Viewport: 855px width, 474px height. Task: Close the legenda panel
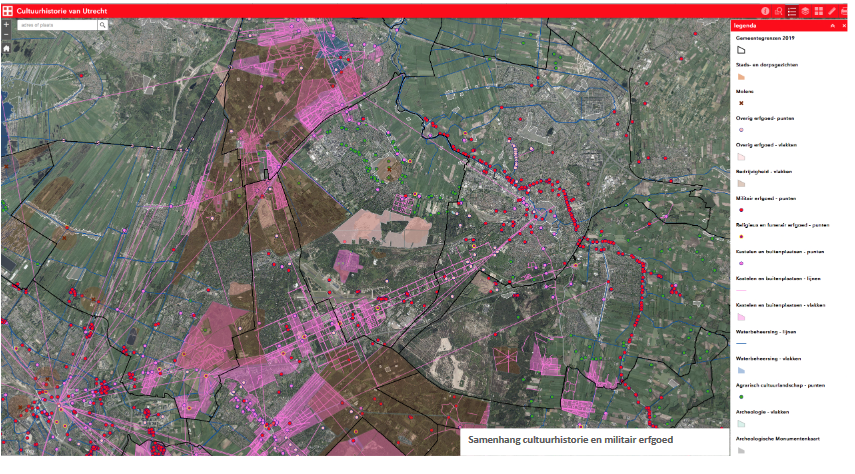click(x=845, y=25)
